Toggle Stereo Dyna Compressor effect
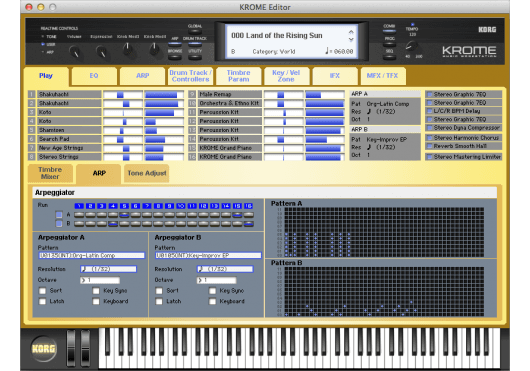Screen dimensions: 530x371 tap(430, 128)
